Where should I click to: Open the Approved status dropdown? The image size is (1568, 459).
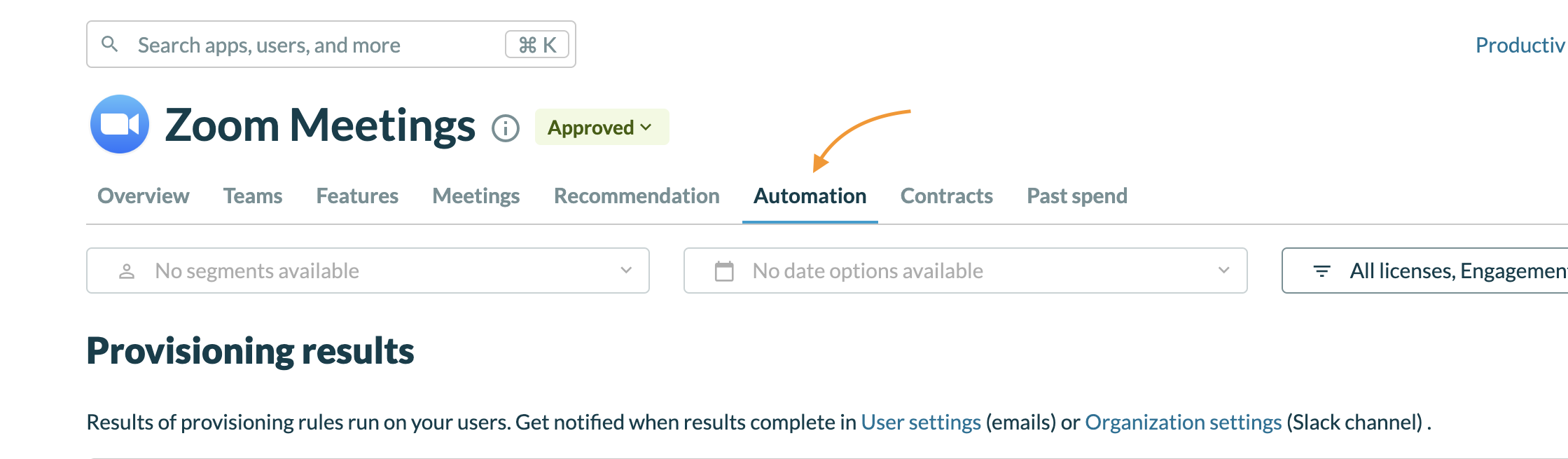[601, 128]
